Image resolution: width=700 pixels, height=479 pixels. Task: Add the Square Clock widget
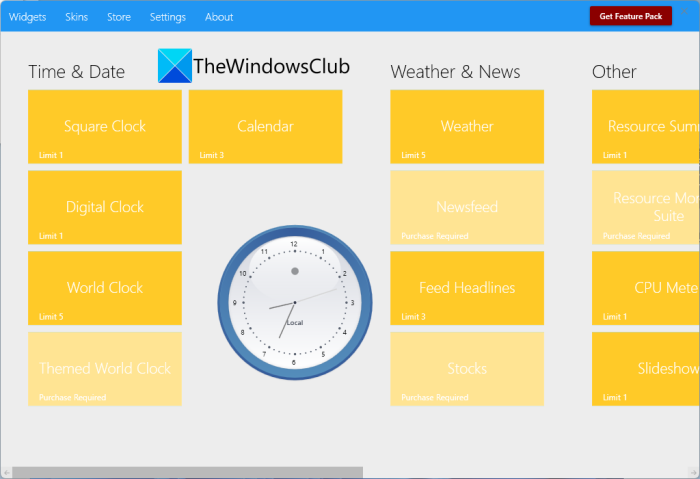tap(105, 127)
